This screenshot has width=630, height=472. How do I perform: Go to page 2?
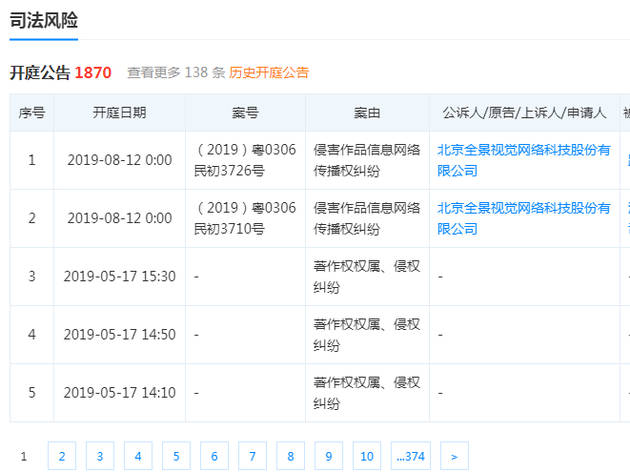(x=62, y=456)
